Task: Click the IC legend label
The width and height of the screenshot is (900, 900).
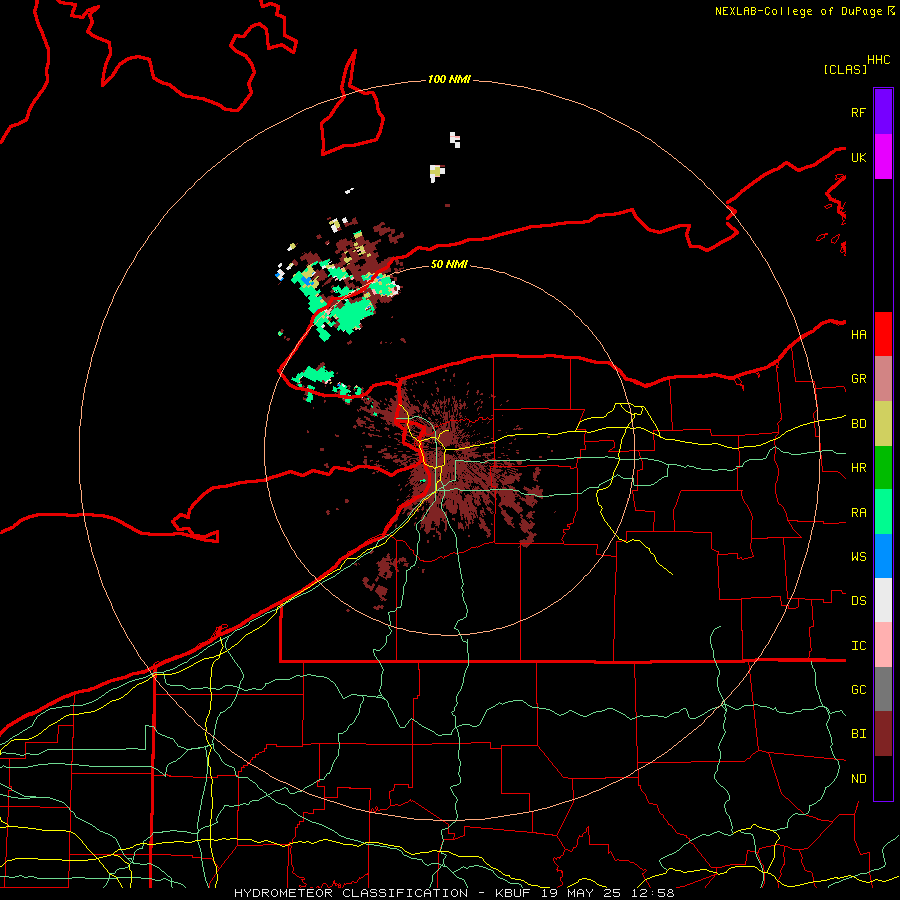Action: point(859,646)
